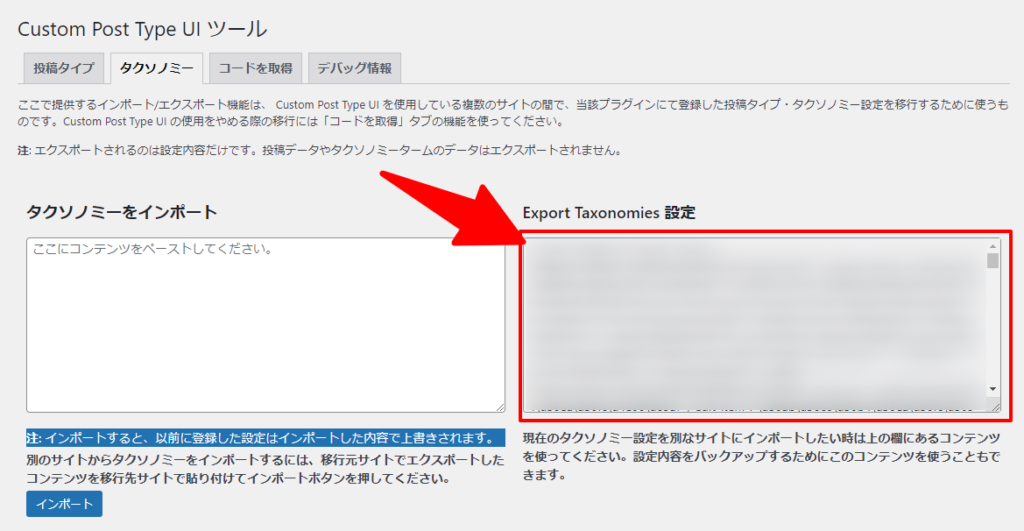The height and width of the screenshot is (531, 1024).
Task: Click inside the Export Taxonomies textarea
Action: [x=755, y=324]
